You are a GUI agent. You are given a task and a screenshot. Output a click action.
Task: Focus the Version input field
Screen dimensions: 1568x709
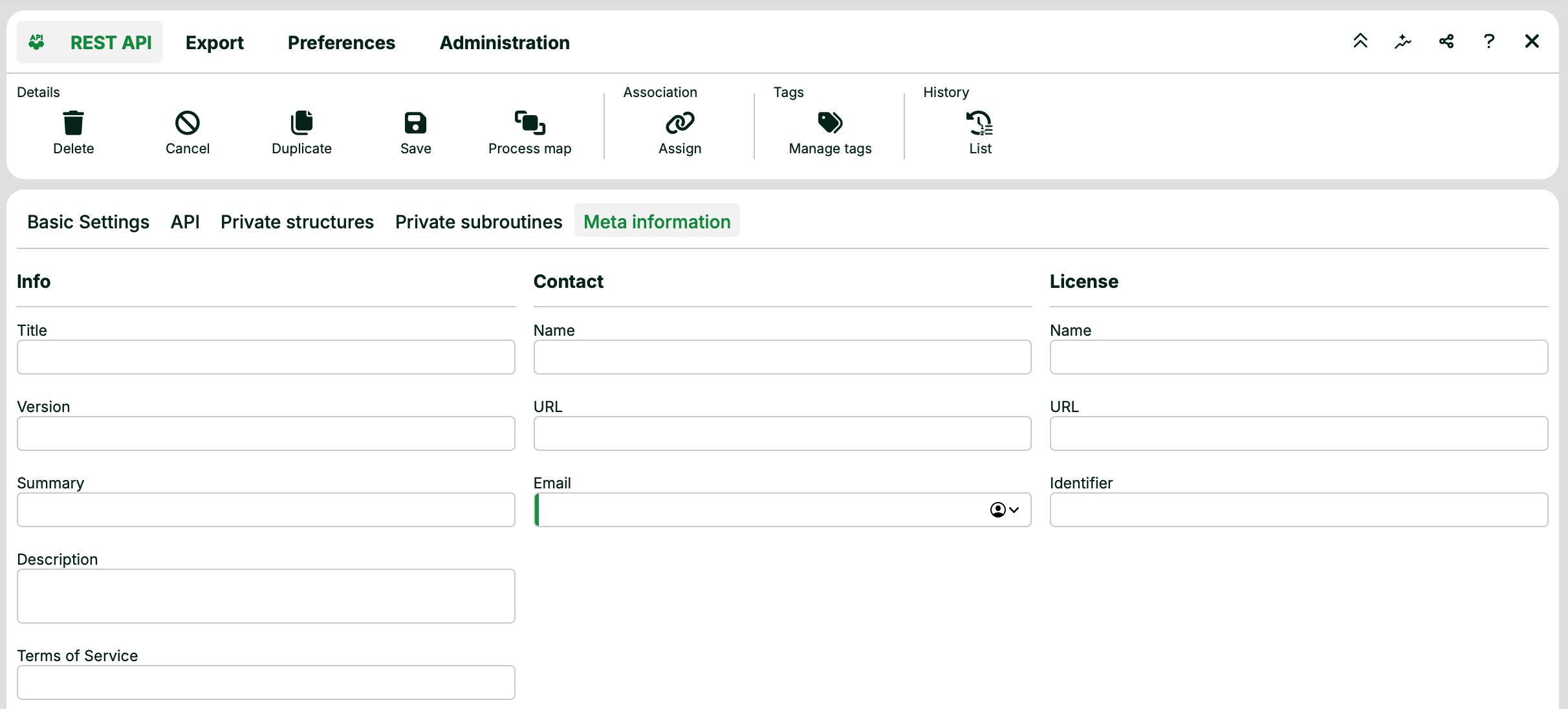(x=266, y=433)
